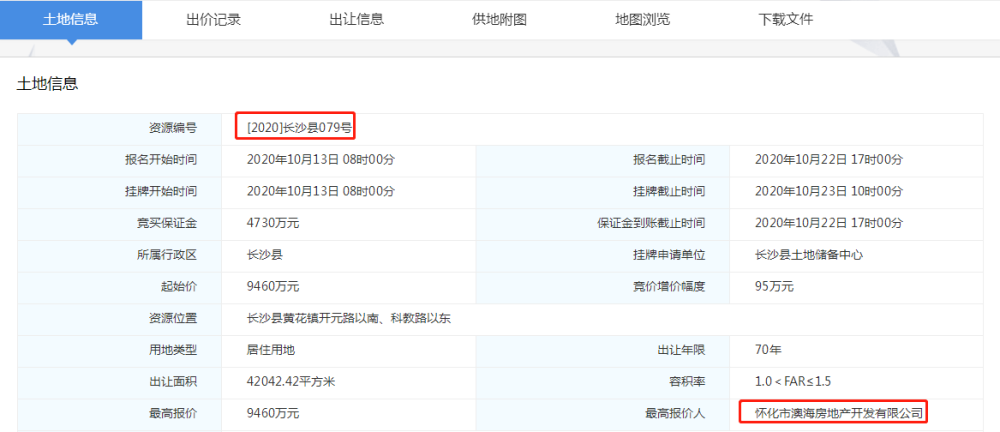Click the 所属行政区 label cell
The image size is (1000, 432).
coord(119,256)
